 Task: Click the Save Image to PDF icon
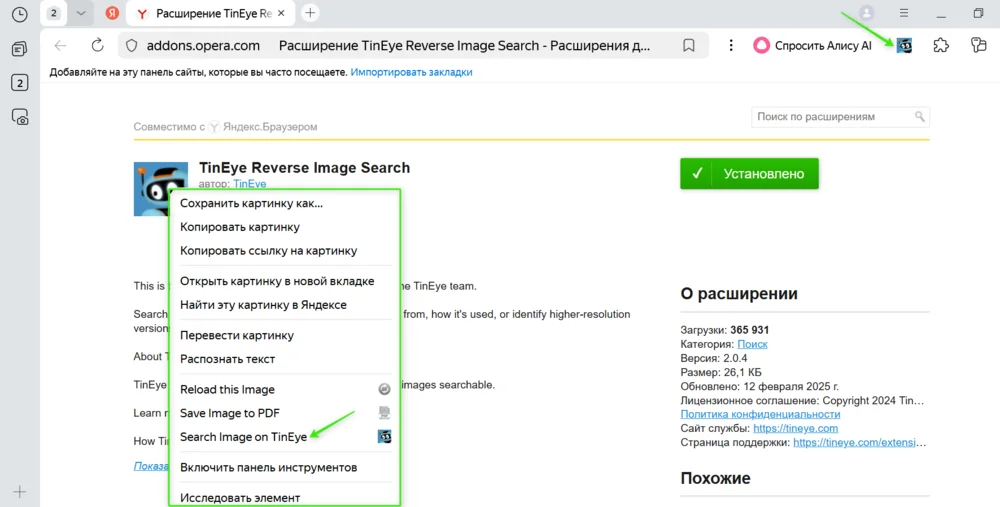click(x=384, y=413)
